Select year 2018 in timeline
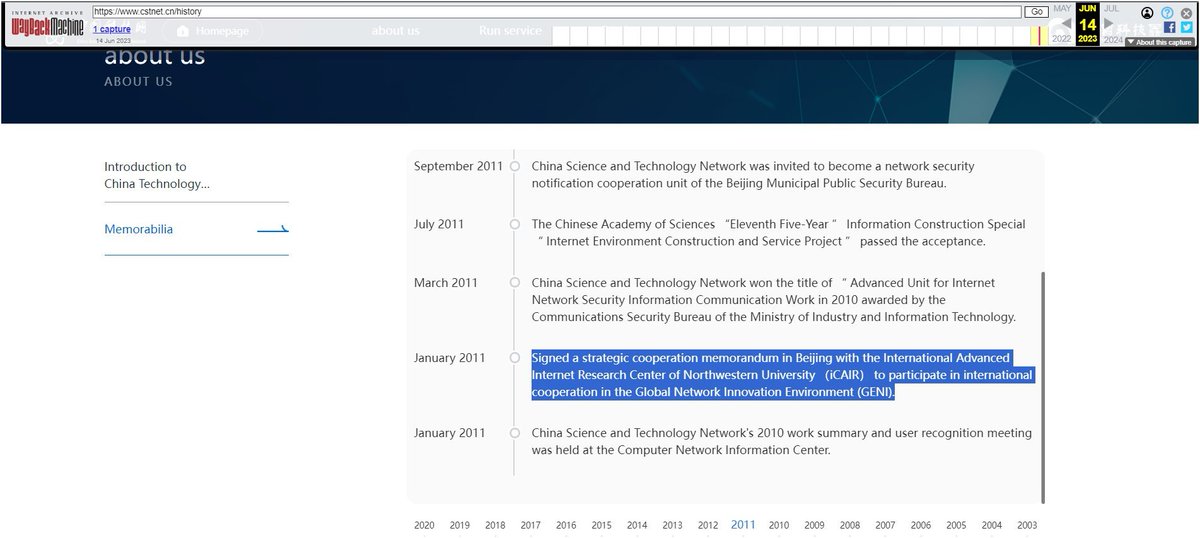1200x538 pixels. coord(495,525)
